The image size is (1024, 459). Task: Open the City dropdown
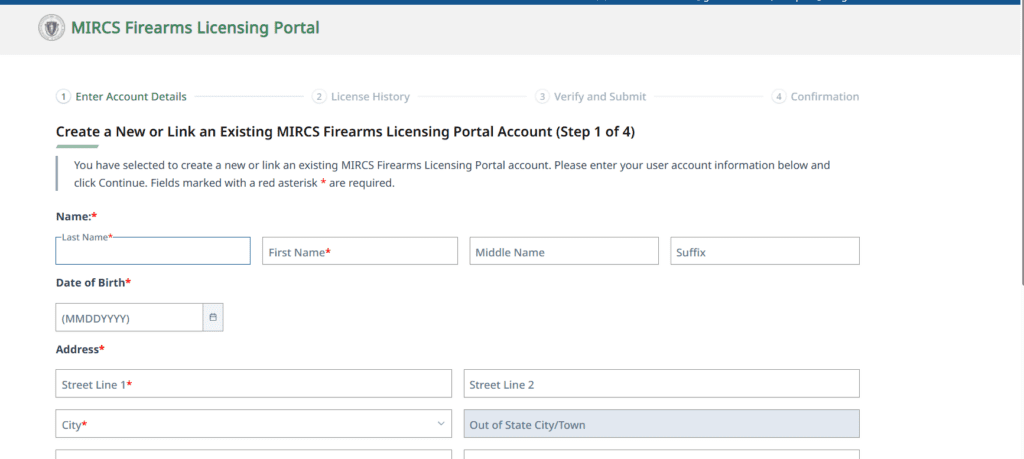pyautogui.click(x=253, y=424)
